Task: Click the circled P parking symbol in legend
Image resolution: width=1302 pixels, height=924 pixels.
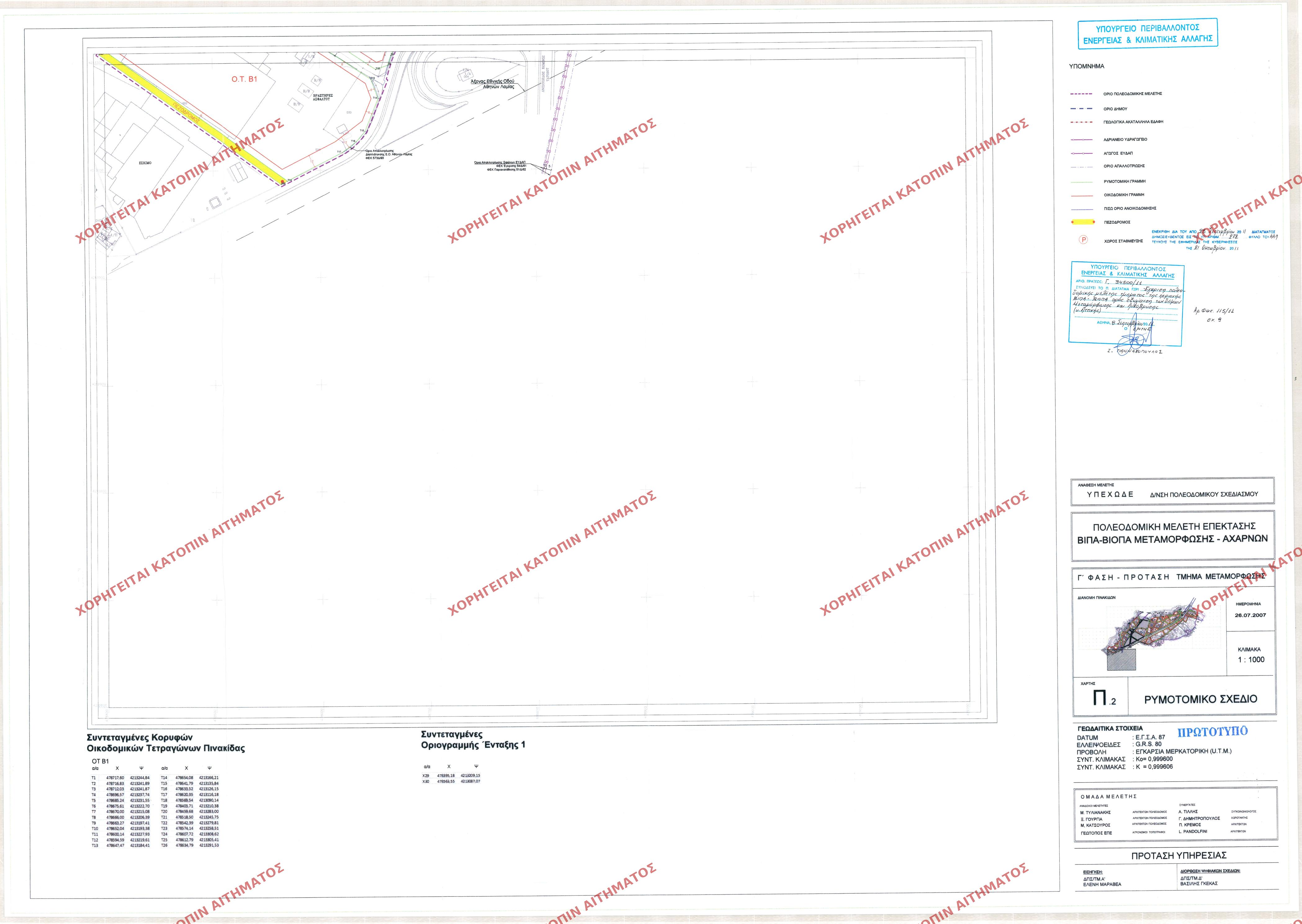Action: click(x=1084, y=240)
